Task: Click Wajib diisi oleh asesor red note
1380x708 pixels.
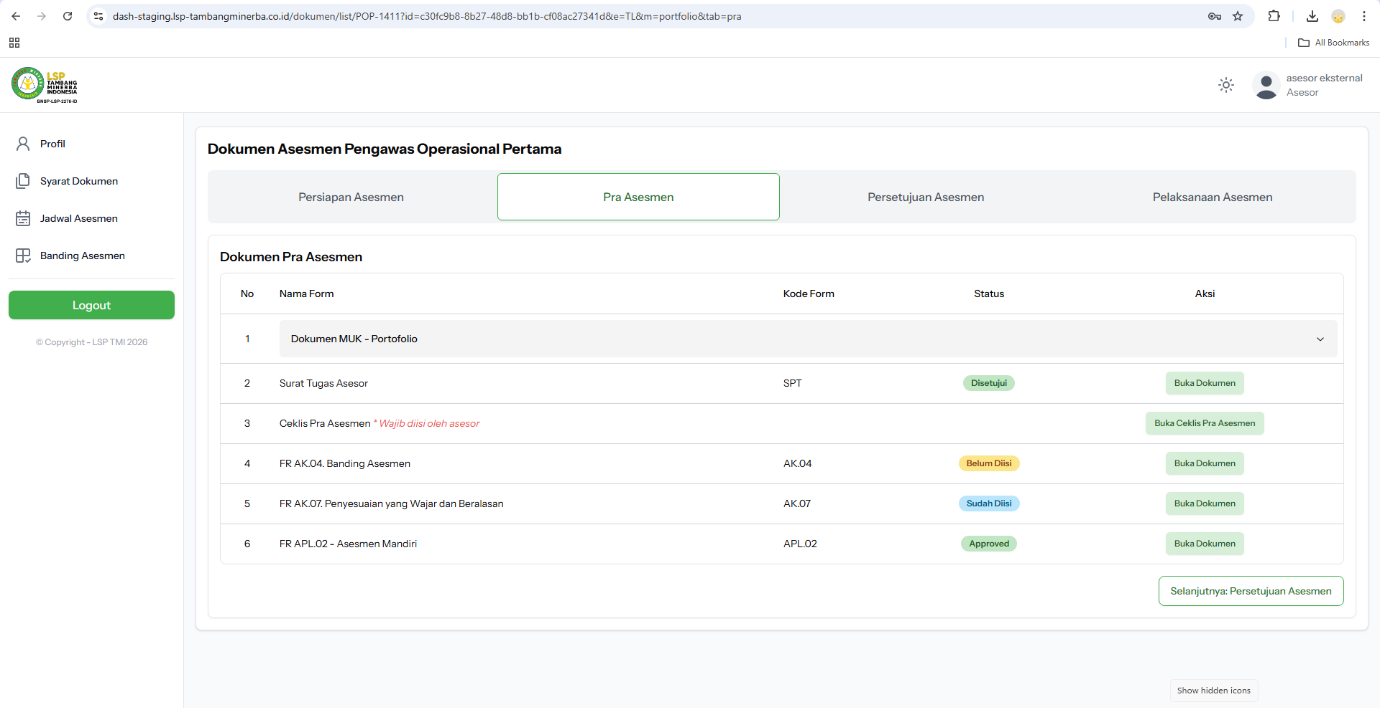Action: tap(427, 423)
